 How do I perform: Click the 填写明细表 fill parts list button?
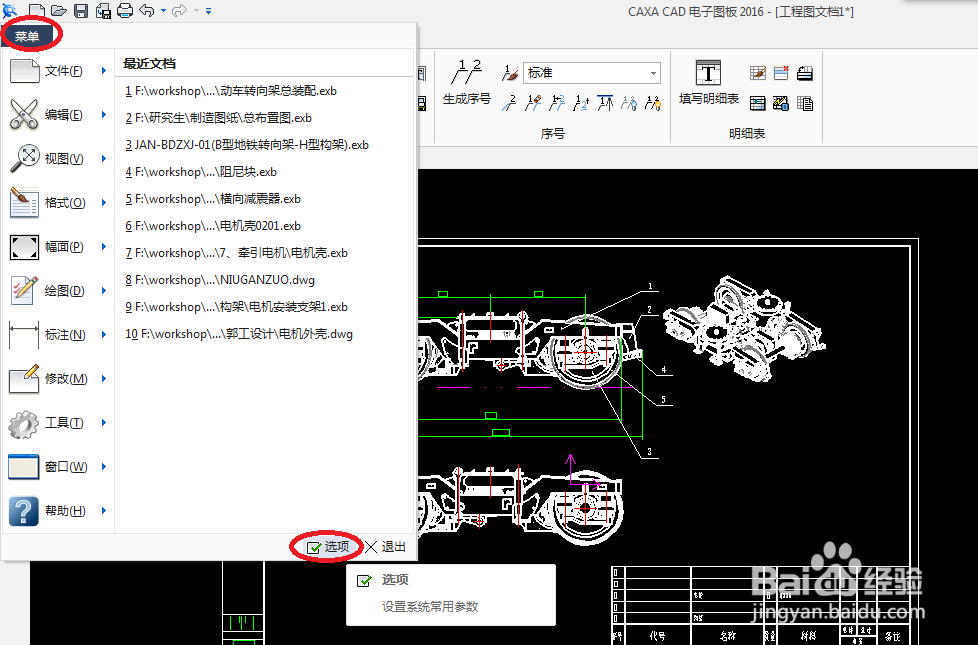pyautogui.click(x=709, y=82)
